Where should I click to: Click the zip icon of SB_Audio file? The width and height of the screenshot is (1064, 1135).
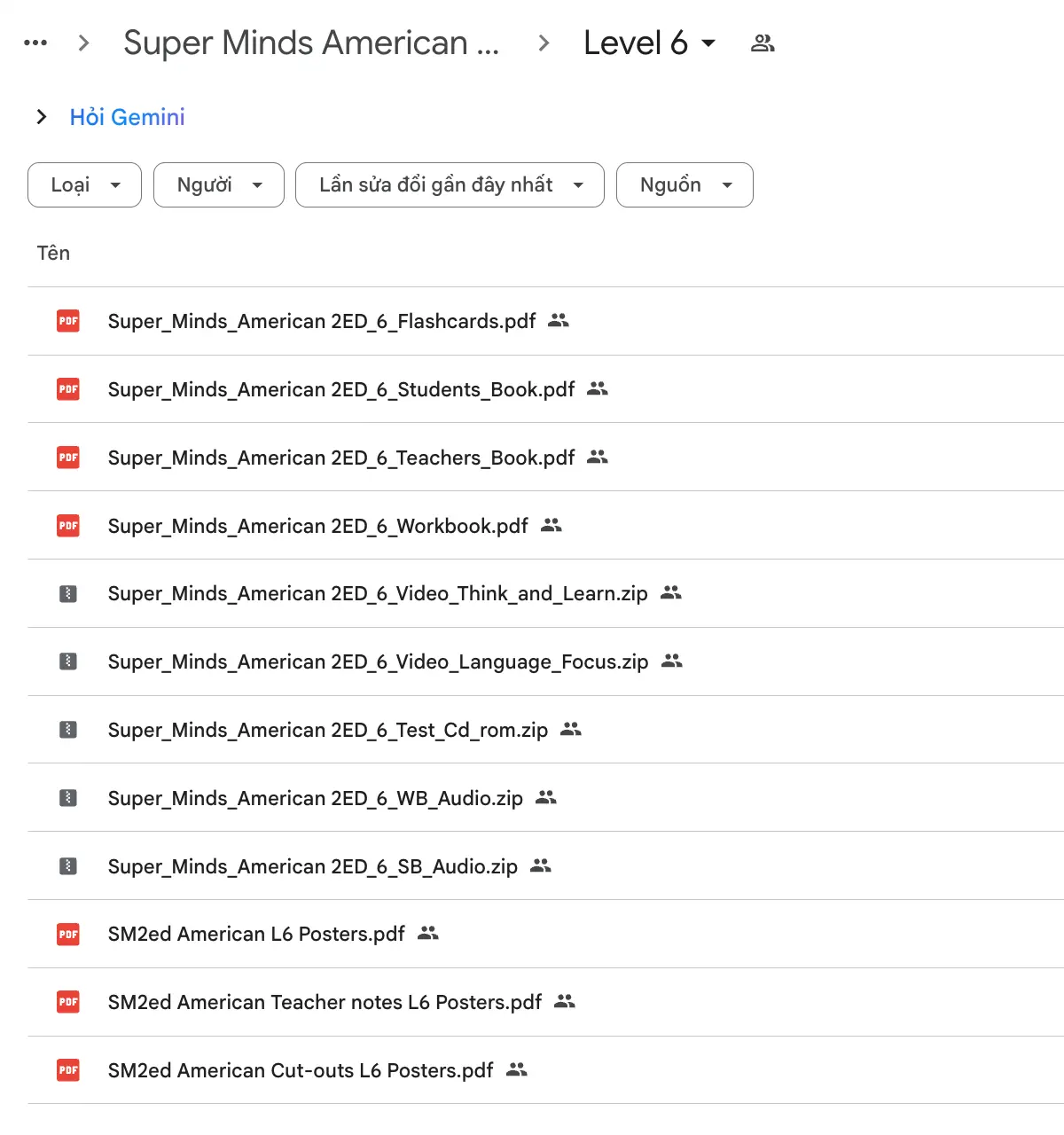[x=68, y=866]
